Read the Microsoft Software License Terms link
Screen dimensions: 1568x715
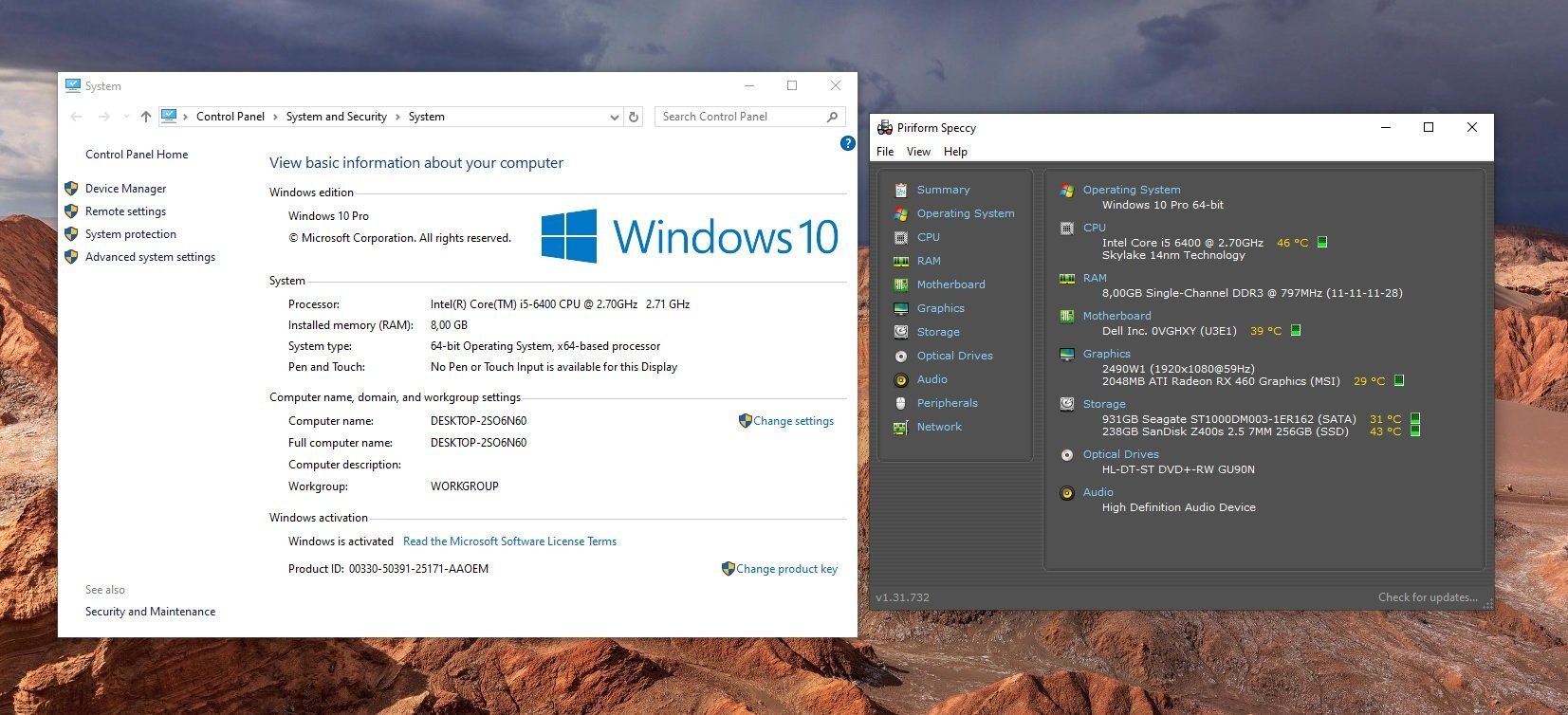point(509,541)
